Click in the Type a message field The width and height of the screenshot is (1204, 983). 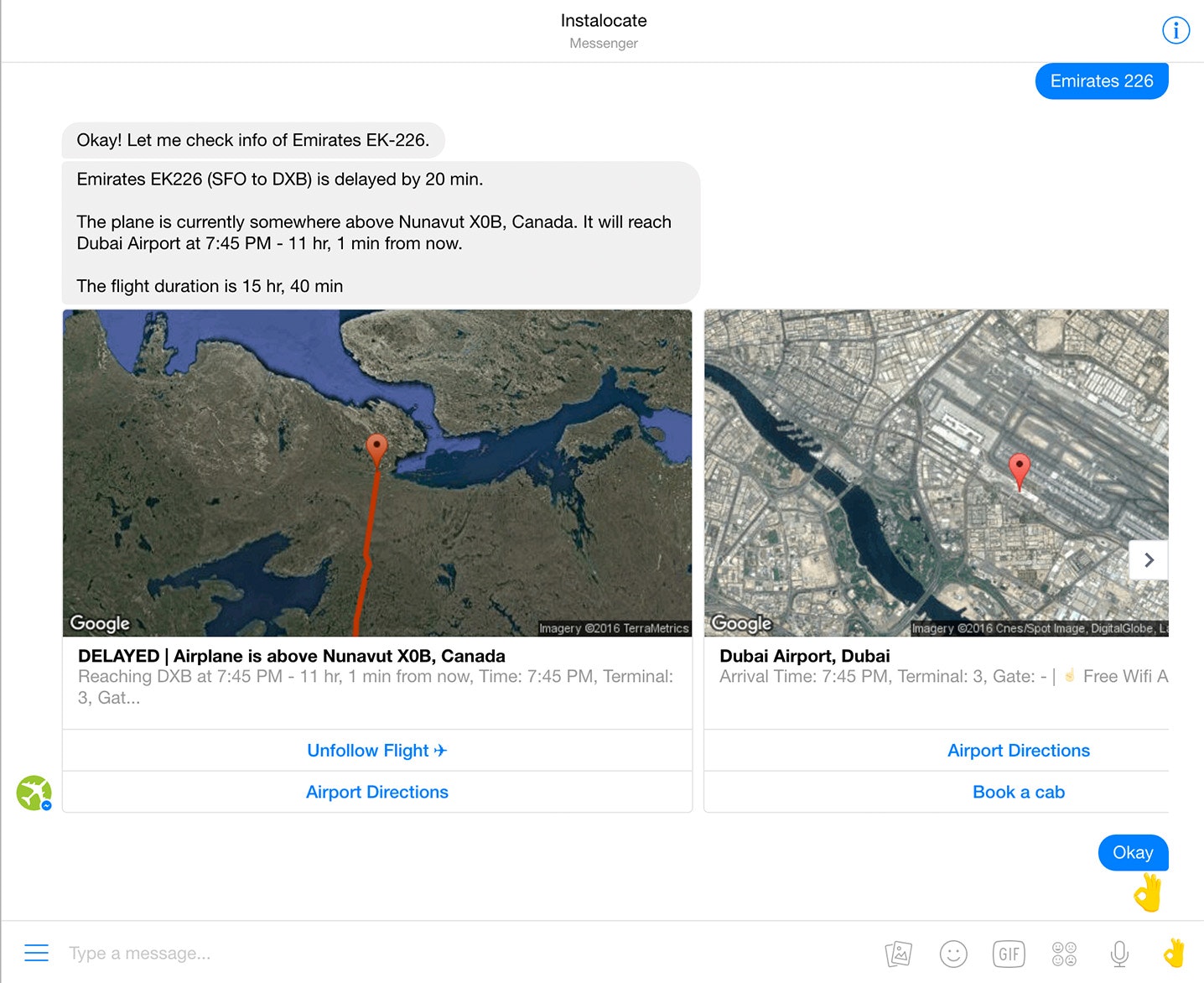coord(470,953)
